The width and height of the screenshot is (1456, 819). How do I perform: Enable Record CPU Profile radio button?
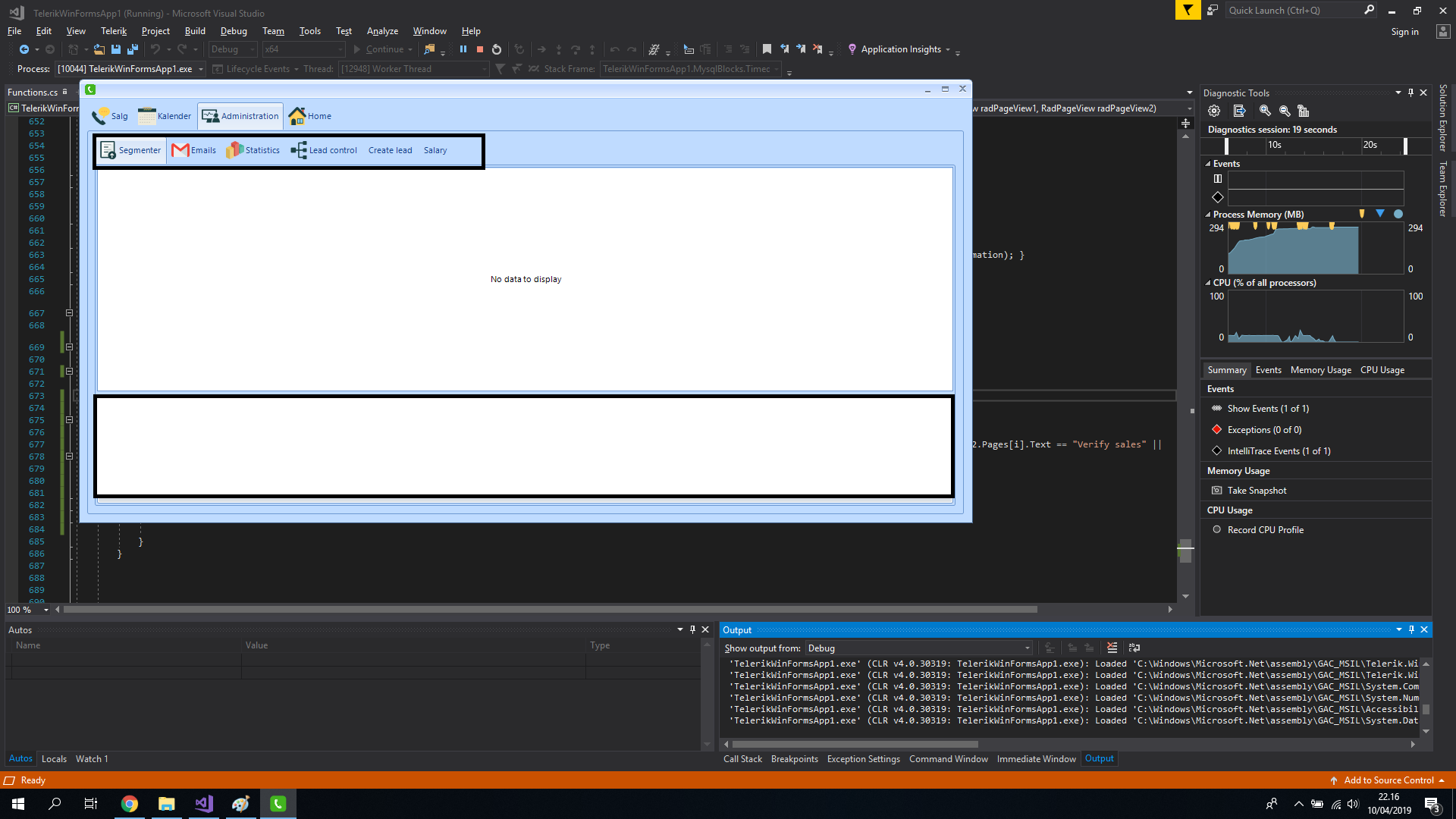(1217, 530)
